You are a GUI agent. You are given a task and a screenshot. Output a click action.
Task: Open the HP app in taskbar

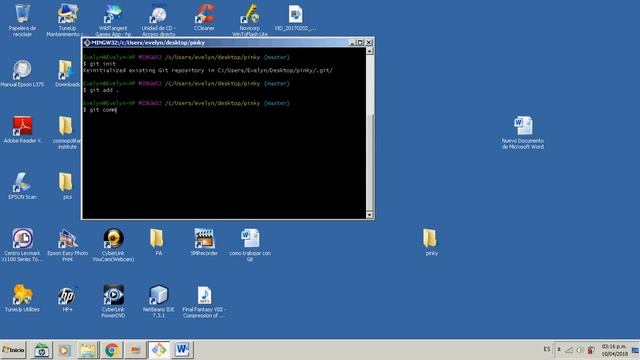tap(41, 350)
